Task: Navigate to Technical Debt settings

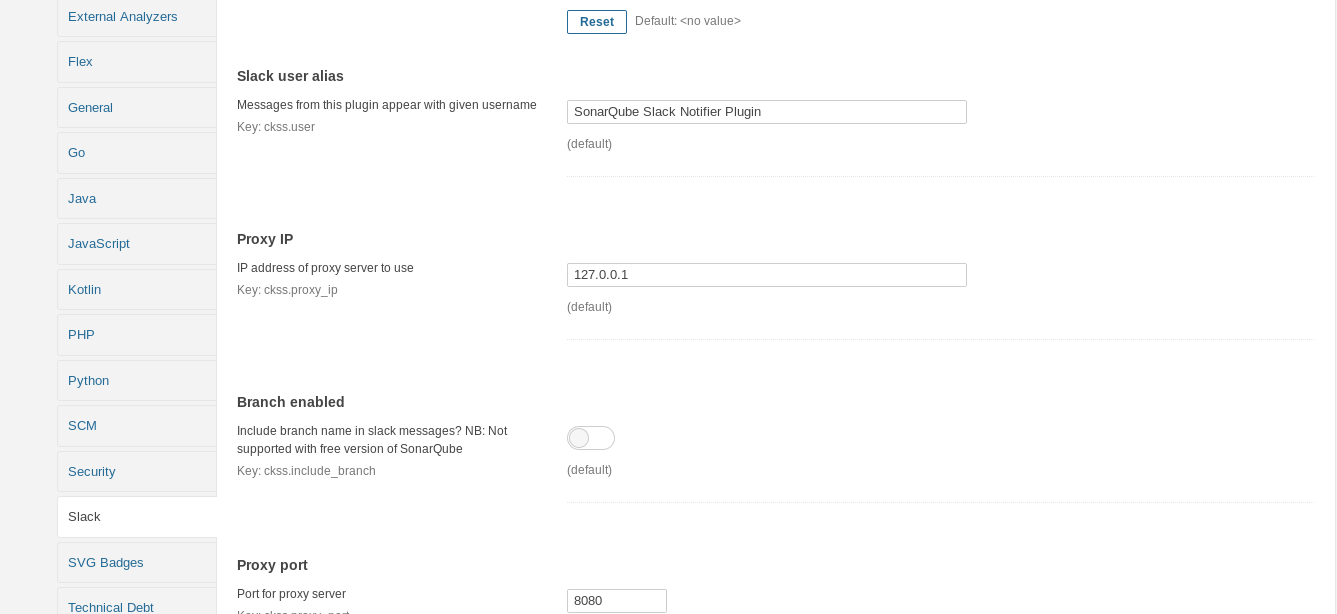Action: click(x=110, y=608)
